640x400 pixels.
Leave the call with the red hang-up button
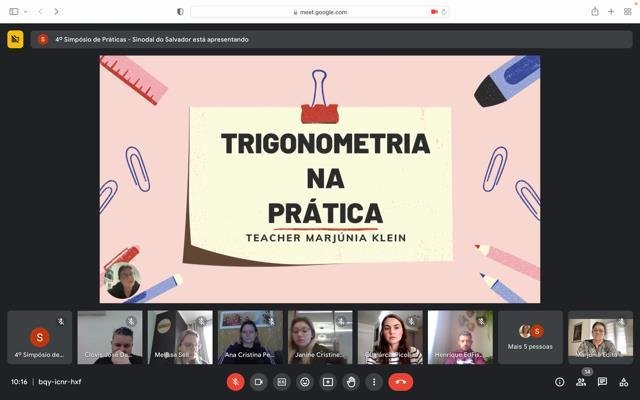pos(401,382)
